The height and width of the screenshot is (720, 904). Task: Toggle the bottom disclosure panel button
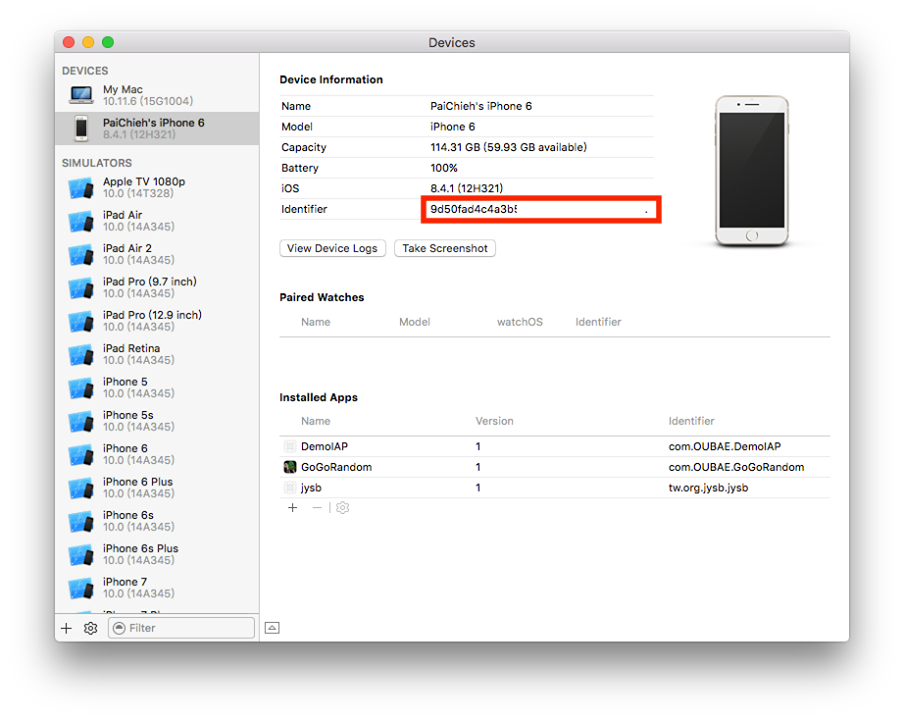271,627
